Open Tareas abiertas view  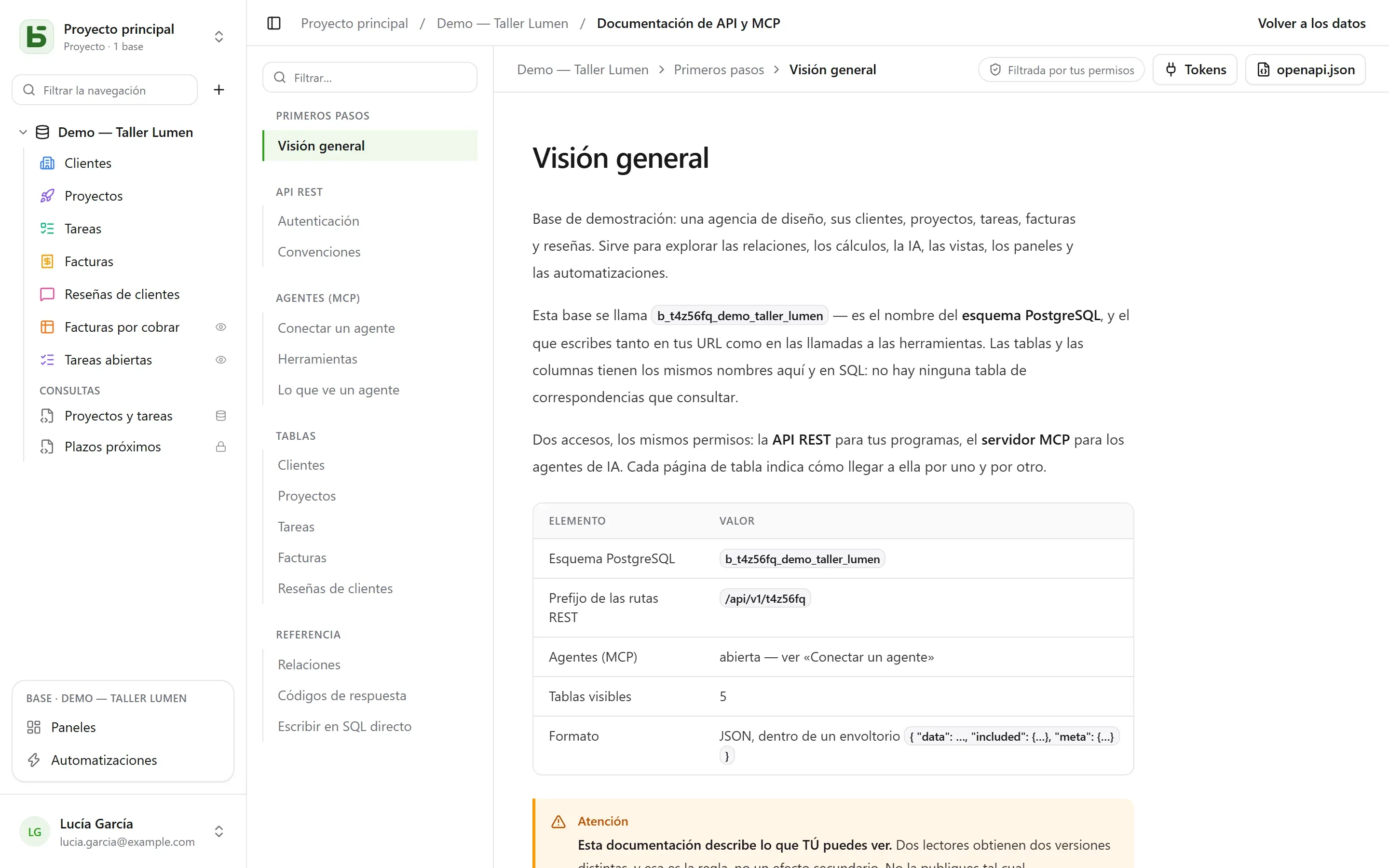click(x=108, y=359)
